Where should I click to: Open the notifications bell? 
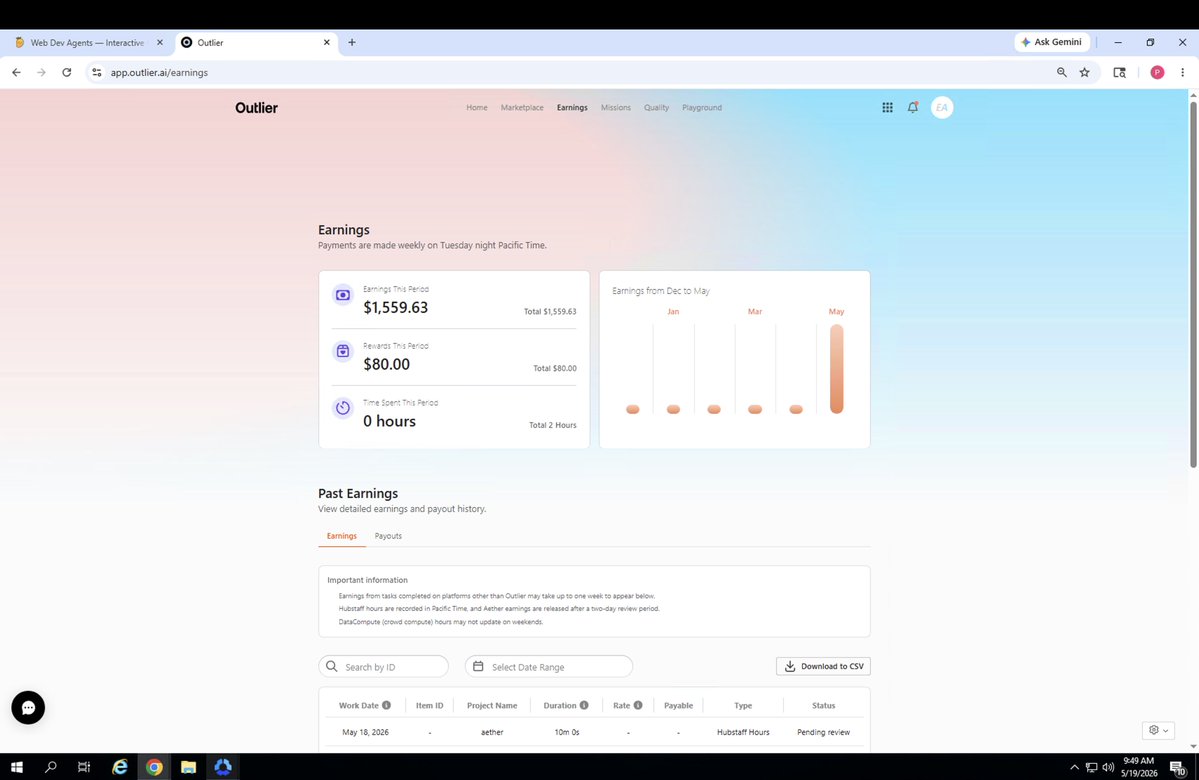pyautogui.click(x=912, y=108)
